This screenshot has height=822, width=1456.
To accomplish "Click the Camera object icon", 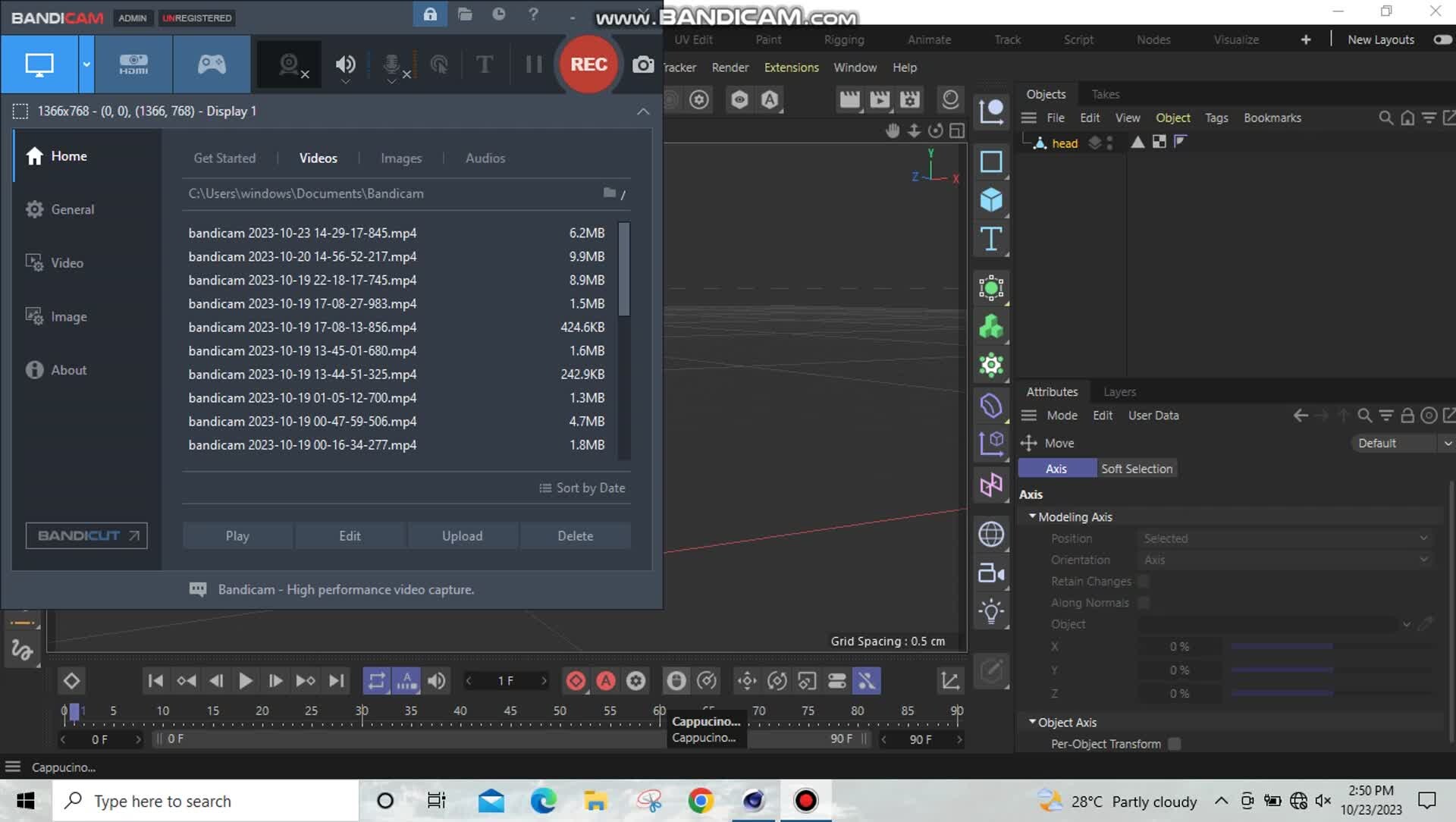I will point(991,573).
